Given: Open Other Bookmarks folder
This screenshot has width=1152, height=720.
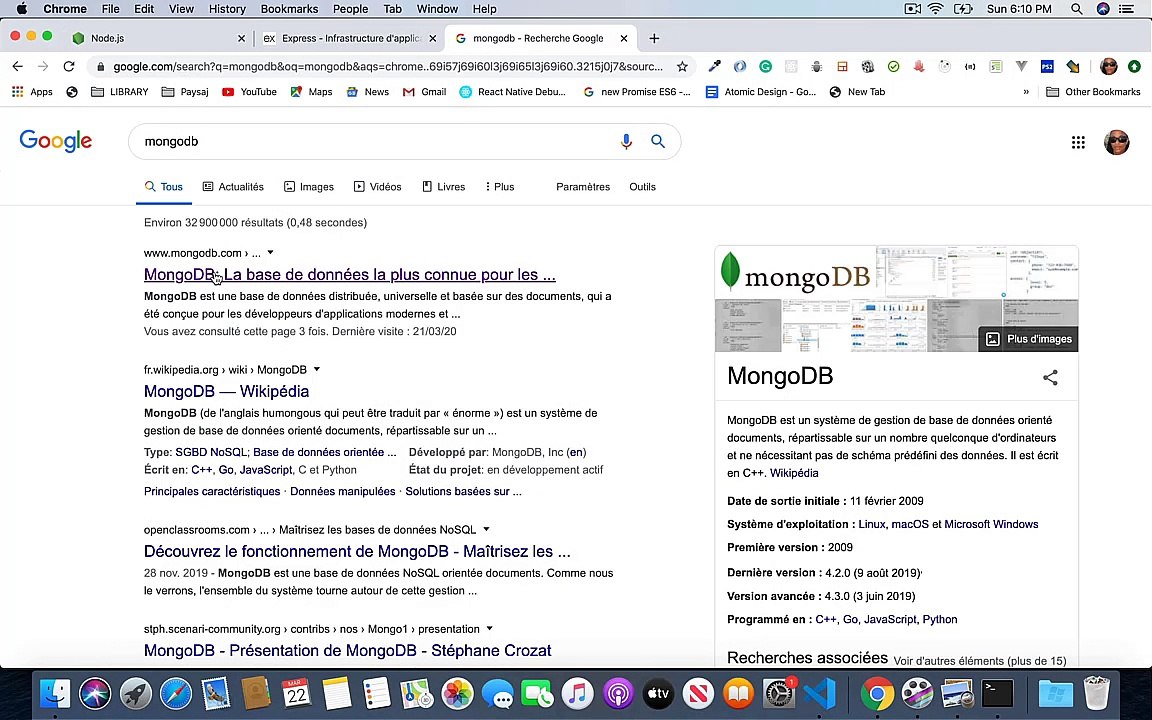Looking at the screenshot, I should click(x=1093, y=92).
